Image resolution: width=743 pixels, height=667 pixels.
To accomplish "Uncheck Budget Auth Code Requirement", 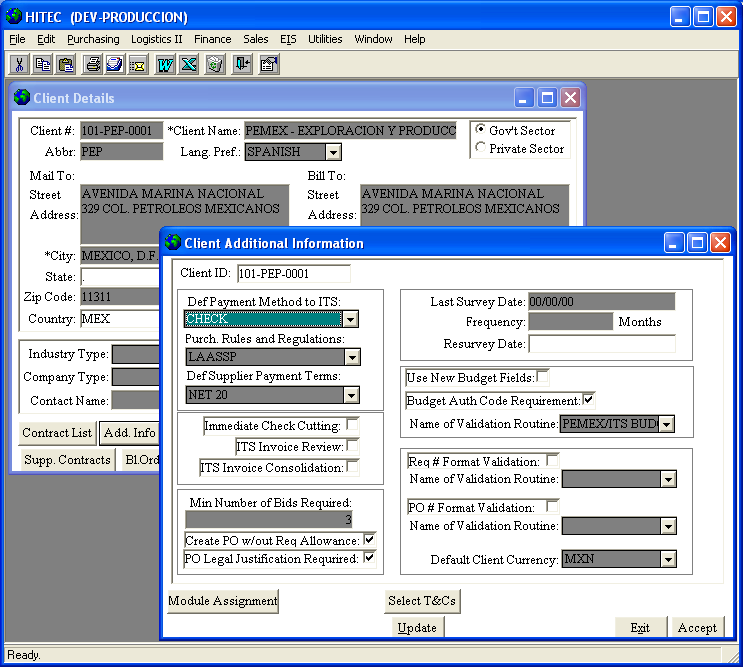I will (589, 399).
